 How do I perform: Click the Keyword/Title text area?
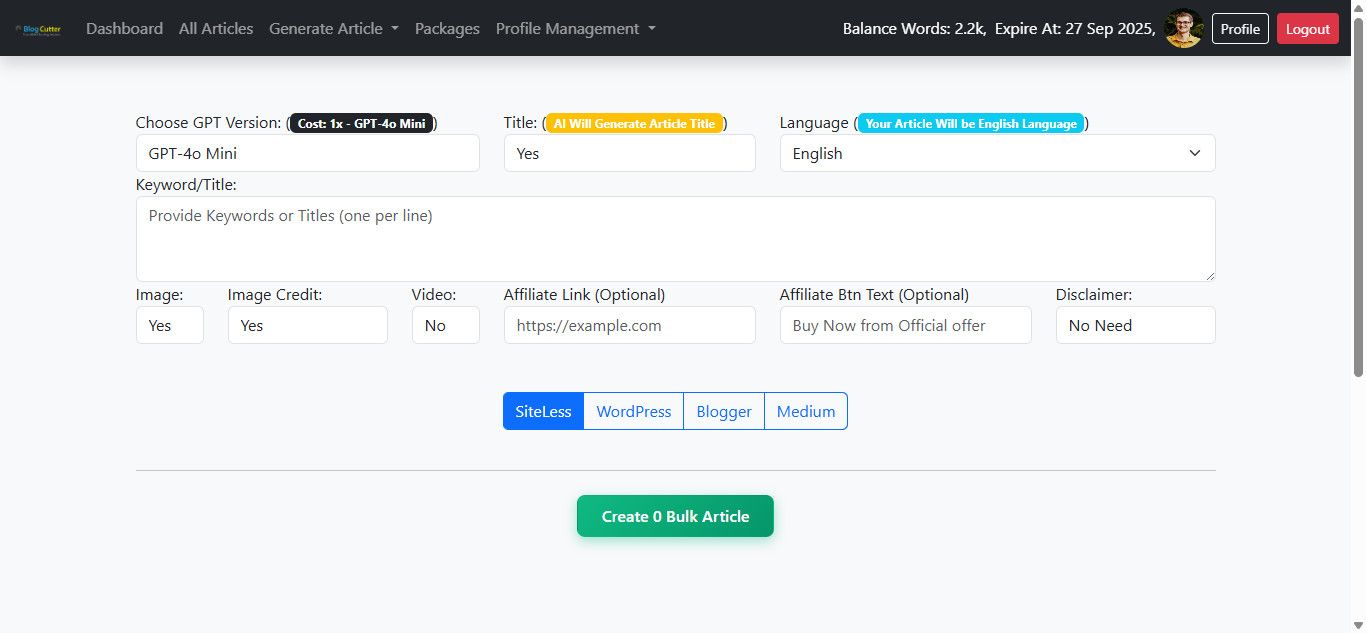click(x=675, y=239)
